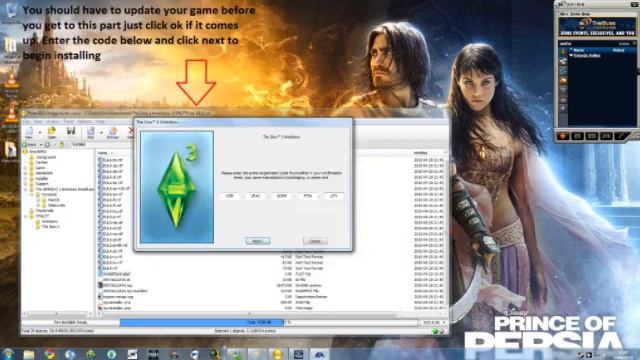Screen dimensions: 640x360
Task: Click the up-folder navigation icon
Action: click(x=61, y=144)
